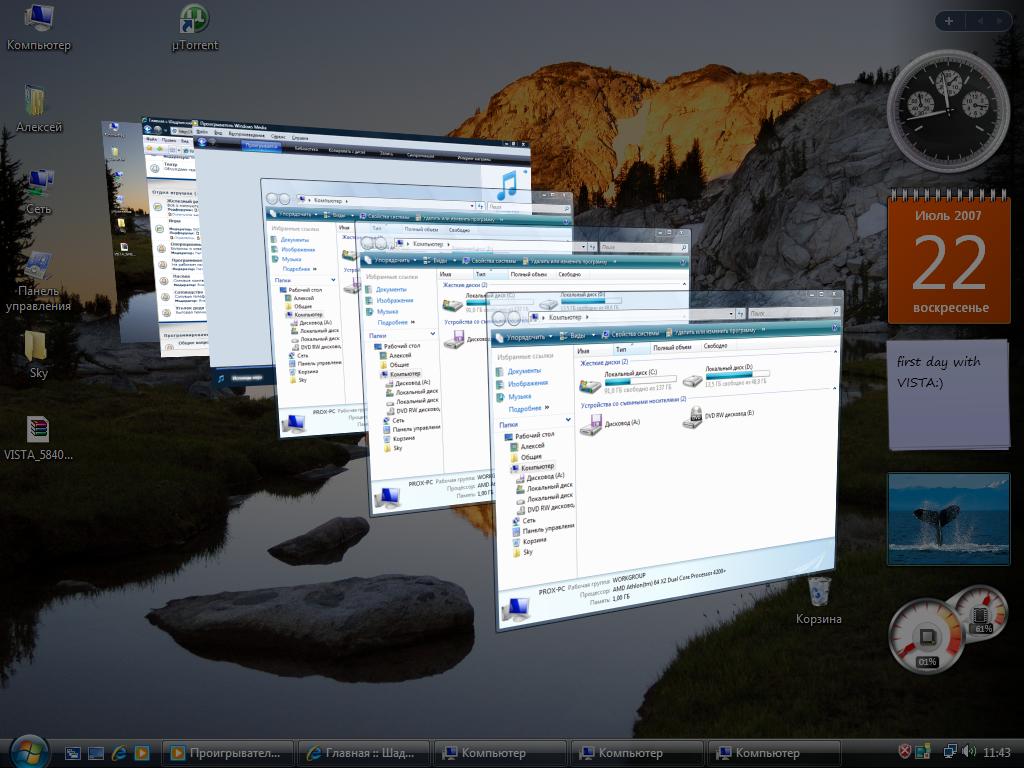The width and height of the screenshot is (1024, 768).
Task: Click Forward arrow in the front Компьютер window
Action: (515, 318)
